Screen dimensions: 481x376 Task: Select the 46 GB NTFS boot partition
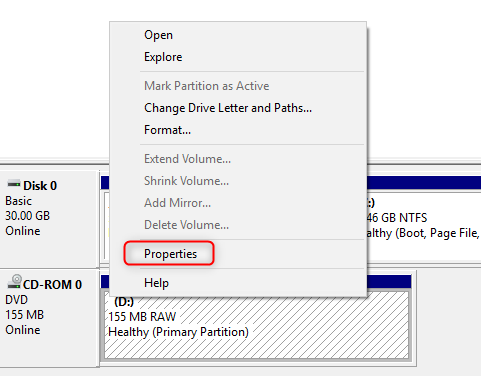(x=423, y=226)
